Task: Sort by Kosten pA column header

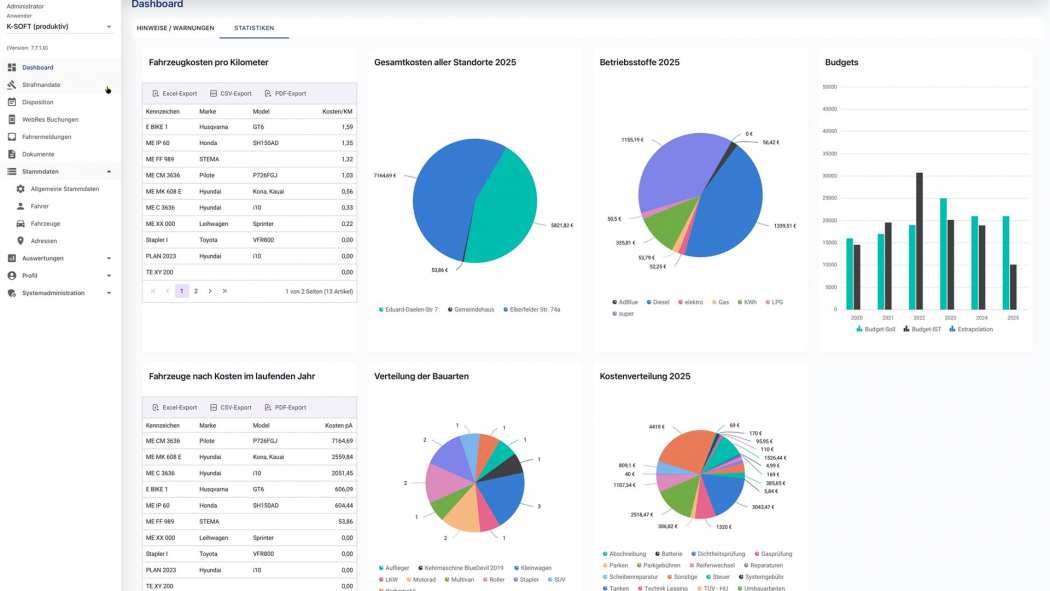Action: [x=339, y=426]
